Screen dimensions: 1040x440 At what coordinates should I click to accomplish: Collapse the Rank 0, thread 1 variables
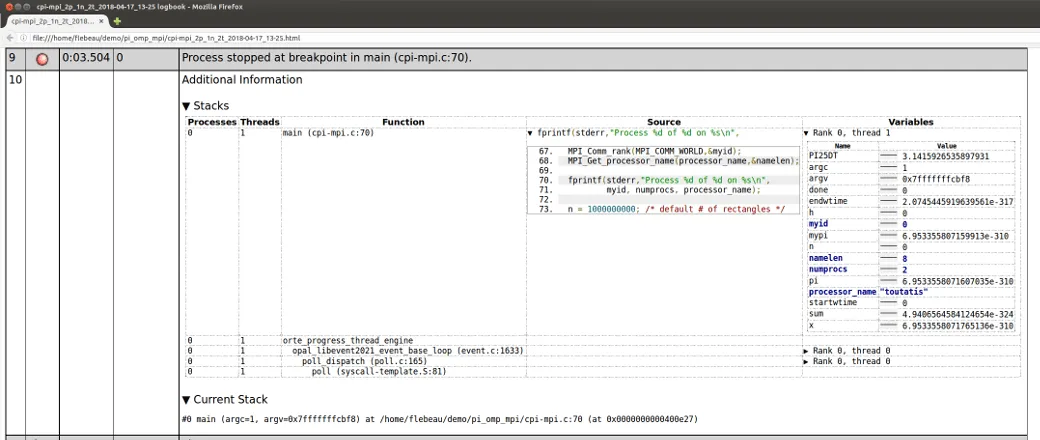pos(806,132)
